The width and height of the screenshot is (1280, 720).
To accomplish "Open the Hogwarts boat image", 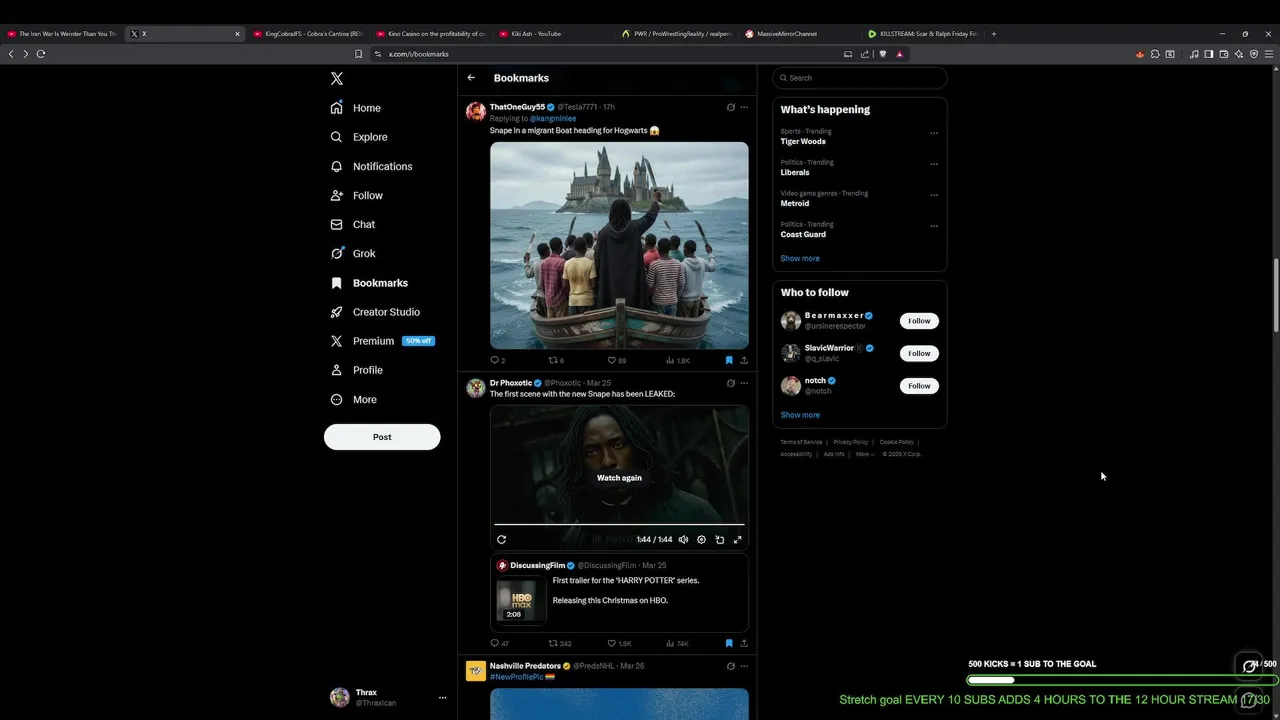I will tap(619, 245).
